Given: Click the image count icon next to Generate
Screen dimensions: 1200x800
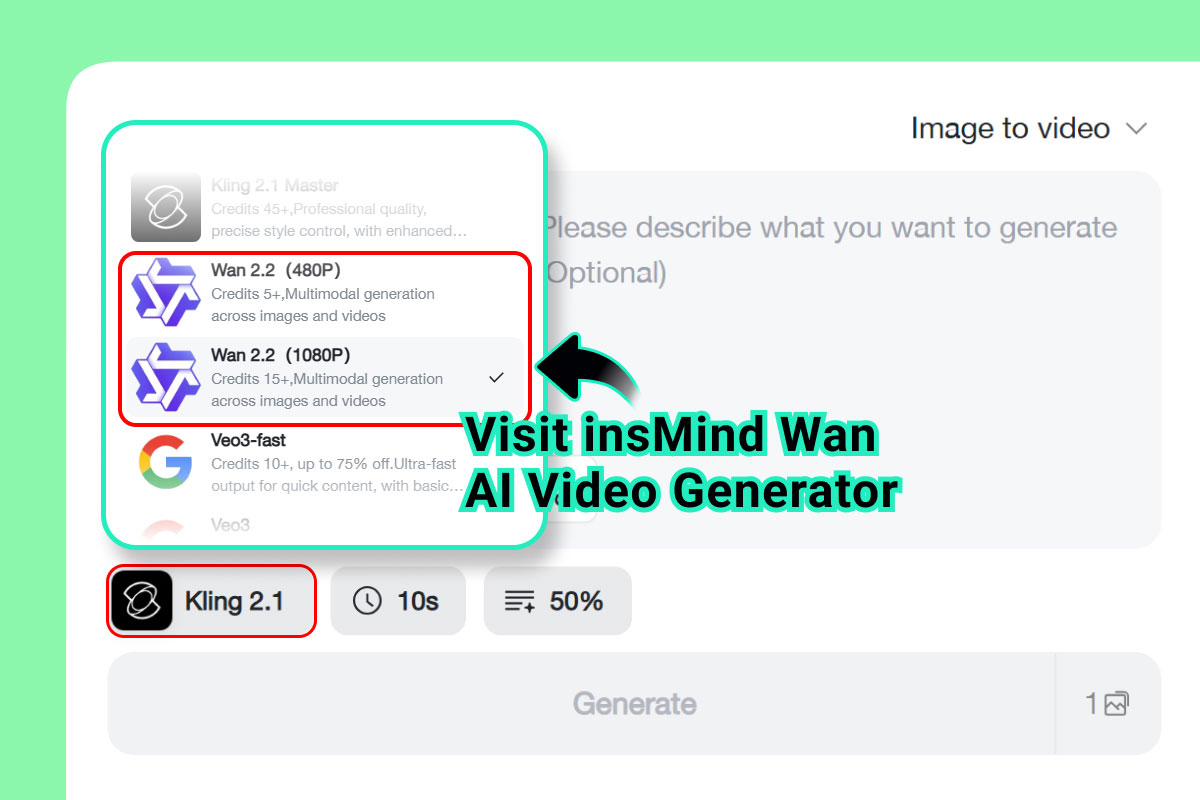Looking at the screenshot, I should coord(1117,703).
